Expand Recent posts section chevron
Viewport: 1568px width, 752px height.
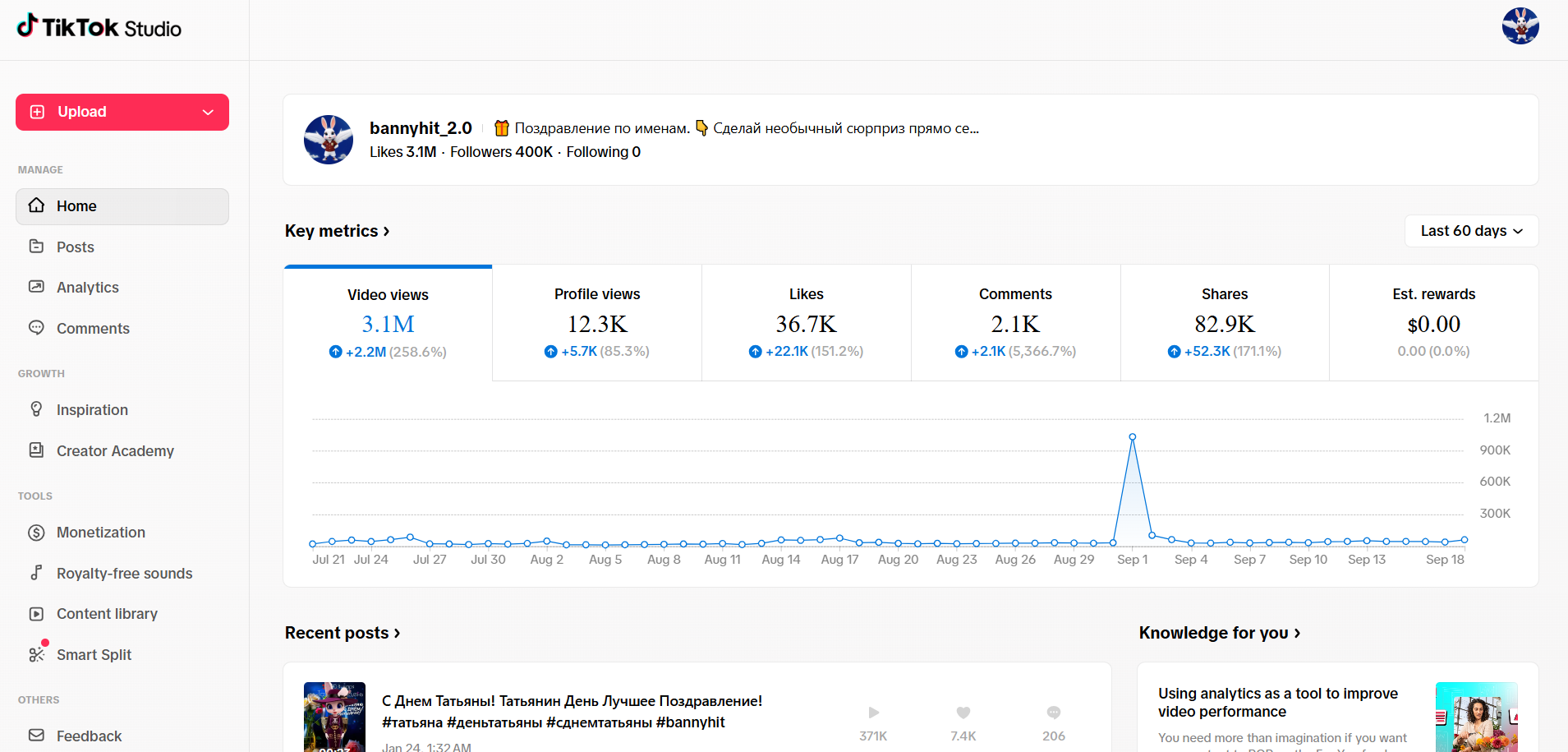click(397, 633)
